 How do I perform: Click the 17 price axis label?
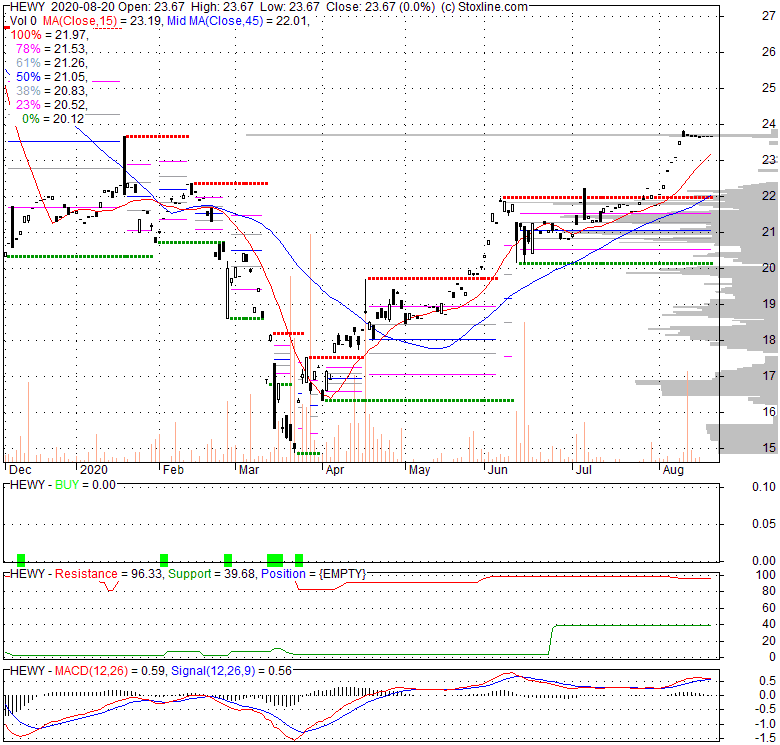(x=769, y=375)
